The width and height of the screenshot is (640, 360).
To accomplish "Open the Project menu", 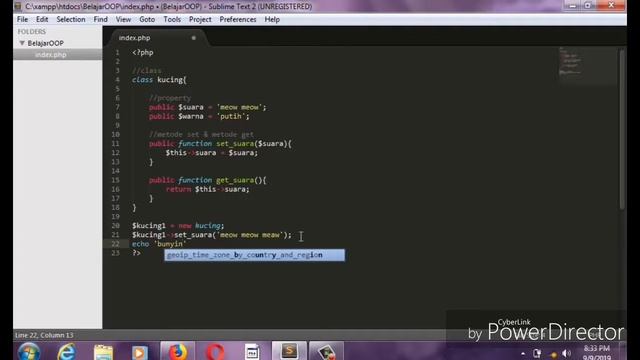I will [x=200, y=19].
